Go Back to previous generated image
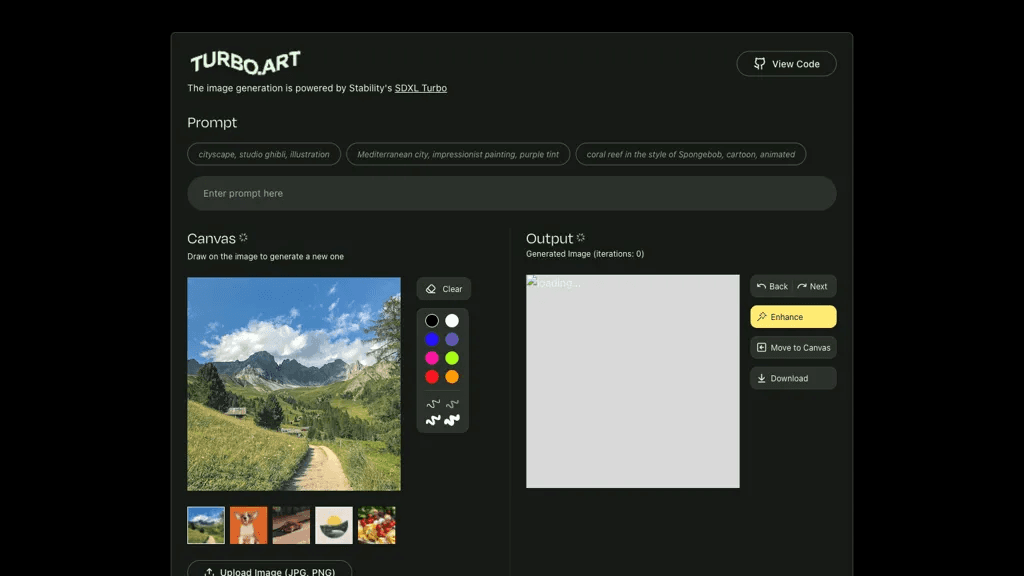The image size is (1024, 576). (x=772, y=286)
